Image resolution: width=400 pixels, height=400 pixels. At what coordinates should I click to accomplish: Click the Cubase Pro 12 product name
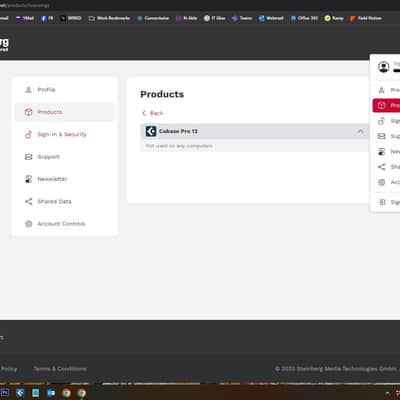pos(178,131)
